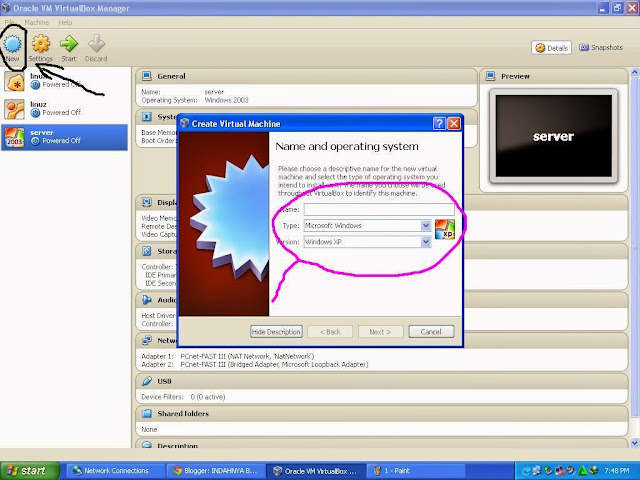This screenshot has width=640, height=480.
Task: Click into the Name input field
Action: (379, 209)
